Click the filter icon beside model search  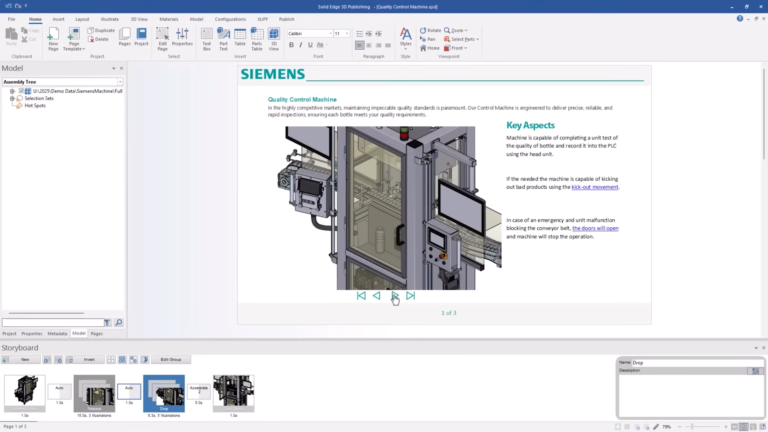[107, 322]
